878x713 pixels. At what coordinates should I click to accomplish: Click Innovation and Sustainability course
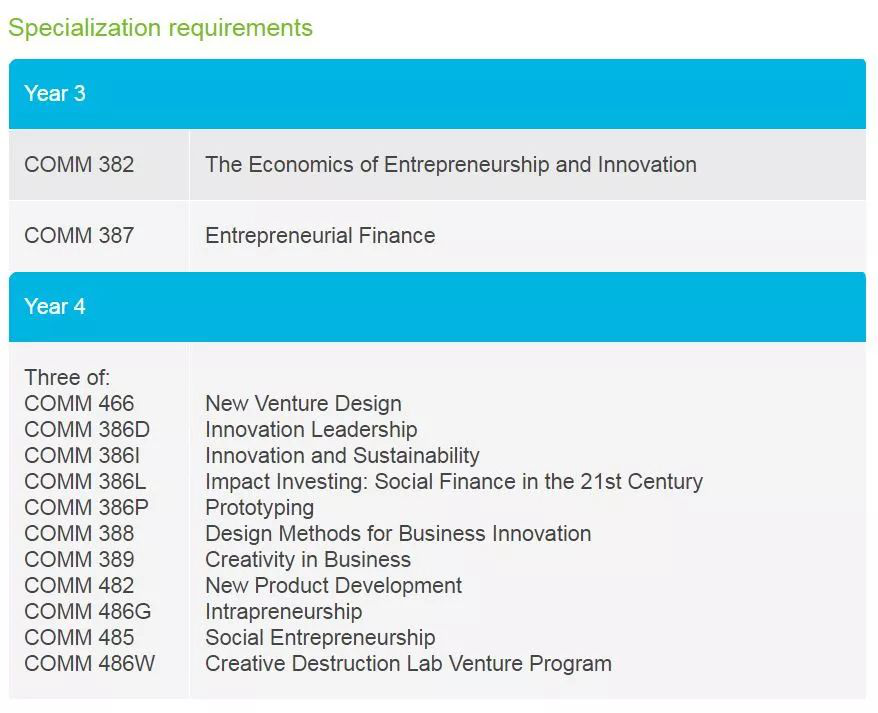(x=342, y=456)
